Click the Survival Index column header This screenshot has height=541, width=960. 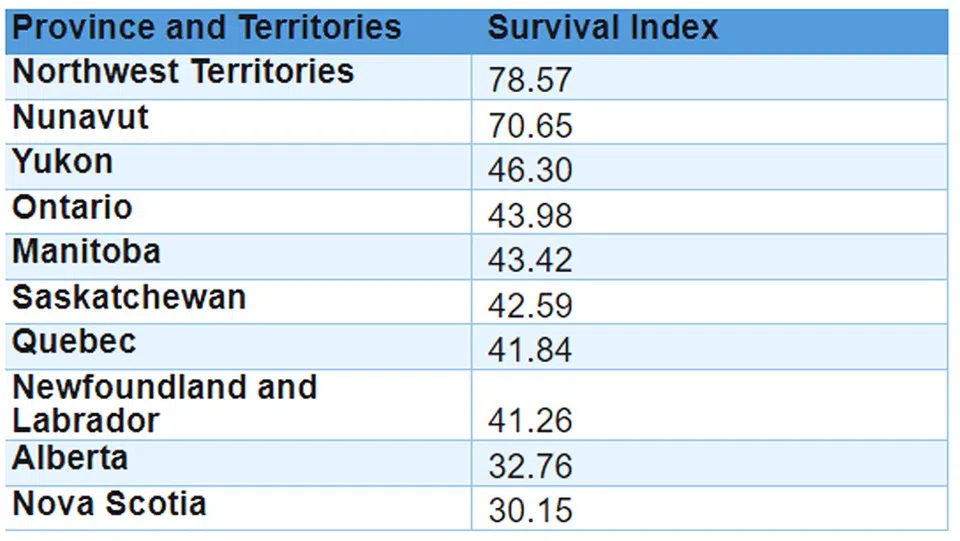(603, 27)
